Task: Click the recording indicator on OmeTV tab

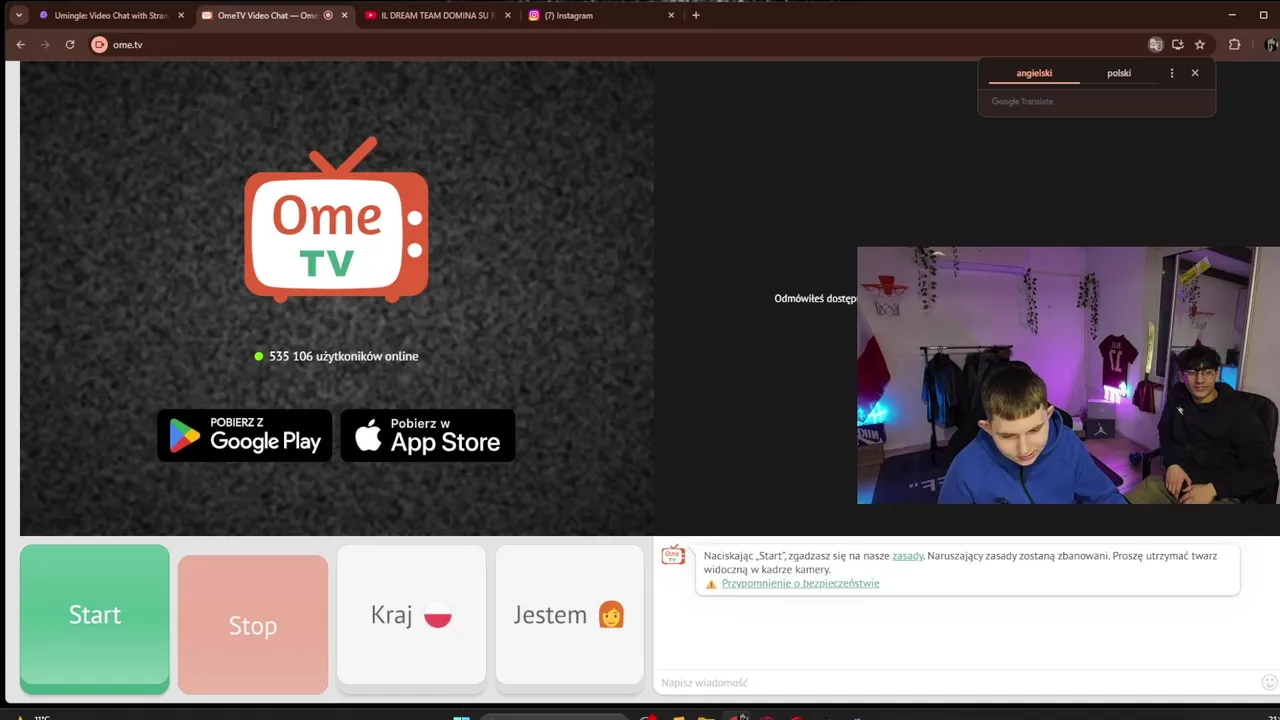Action: (x=328, y=15)
